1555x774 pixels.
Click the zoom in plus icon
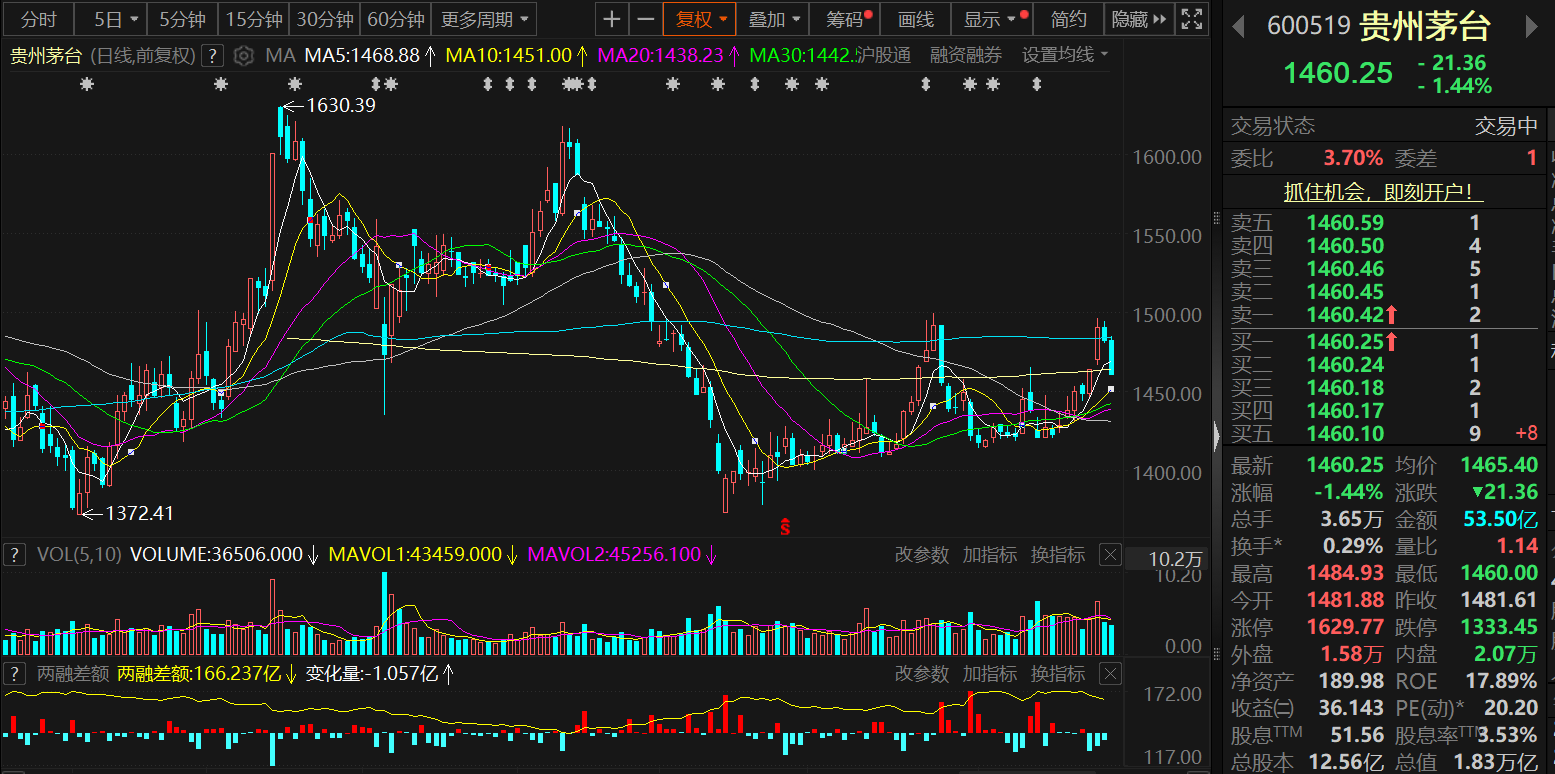point(612,19)
